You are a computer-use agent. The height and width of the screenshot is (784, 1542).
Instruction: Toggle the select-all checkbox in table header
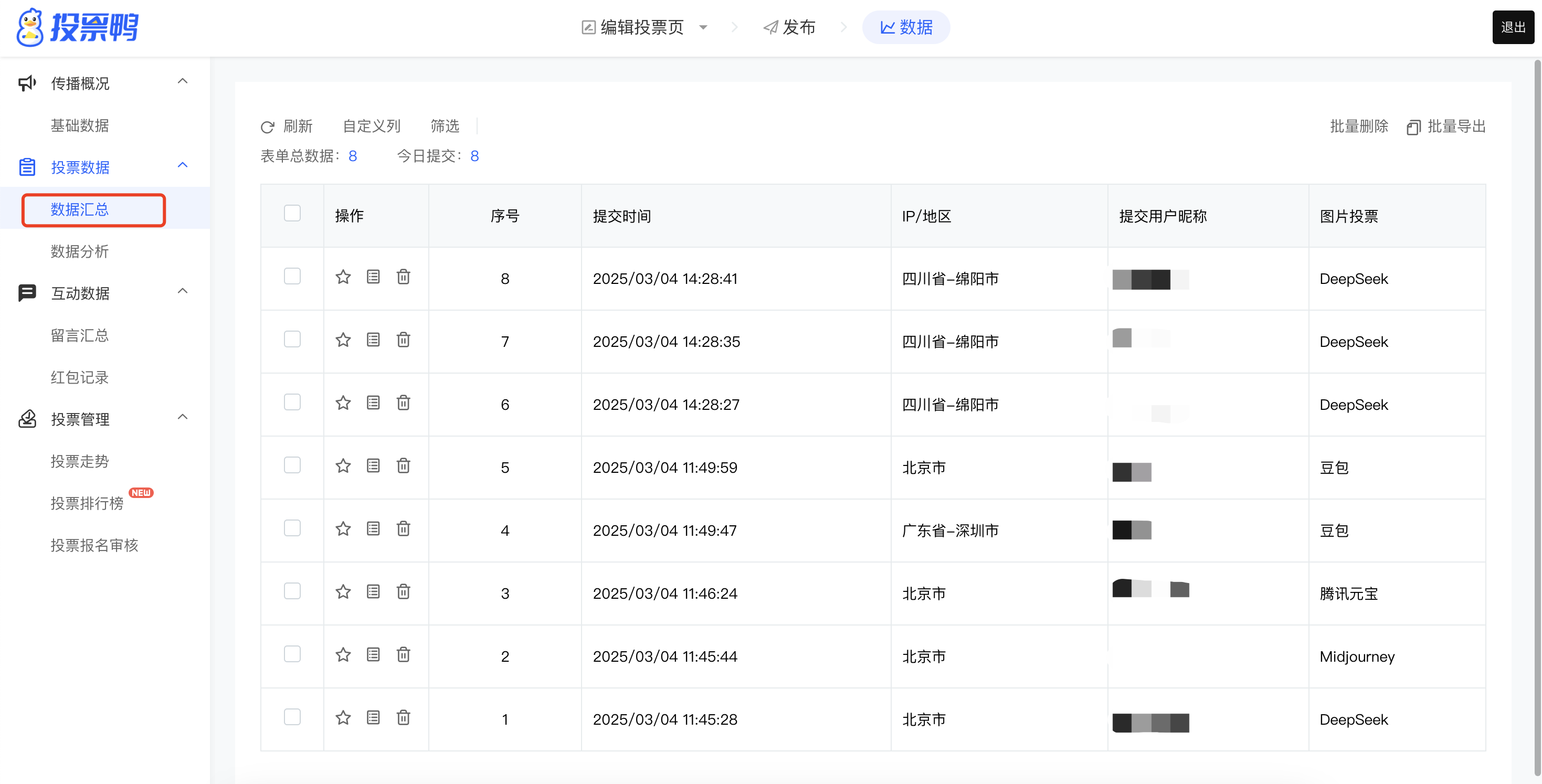click(292, 214)
